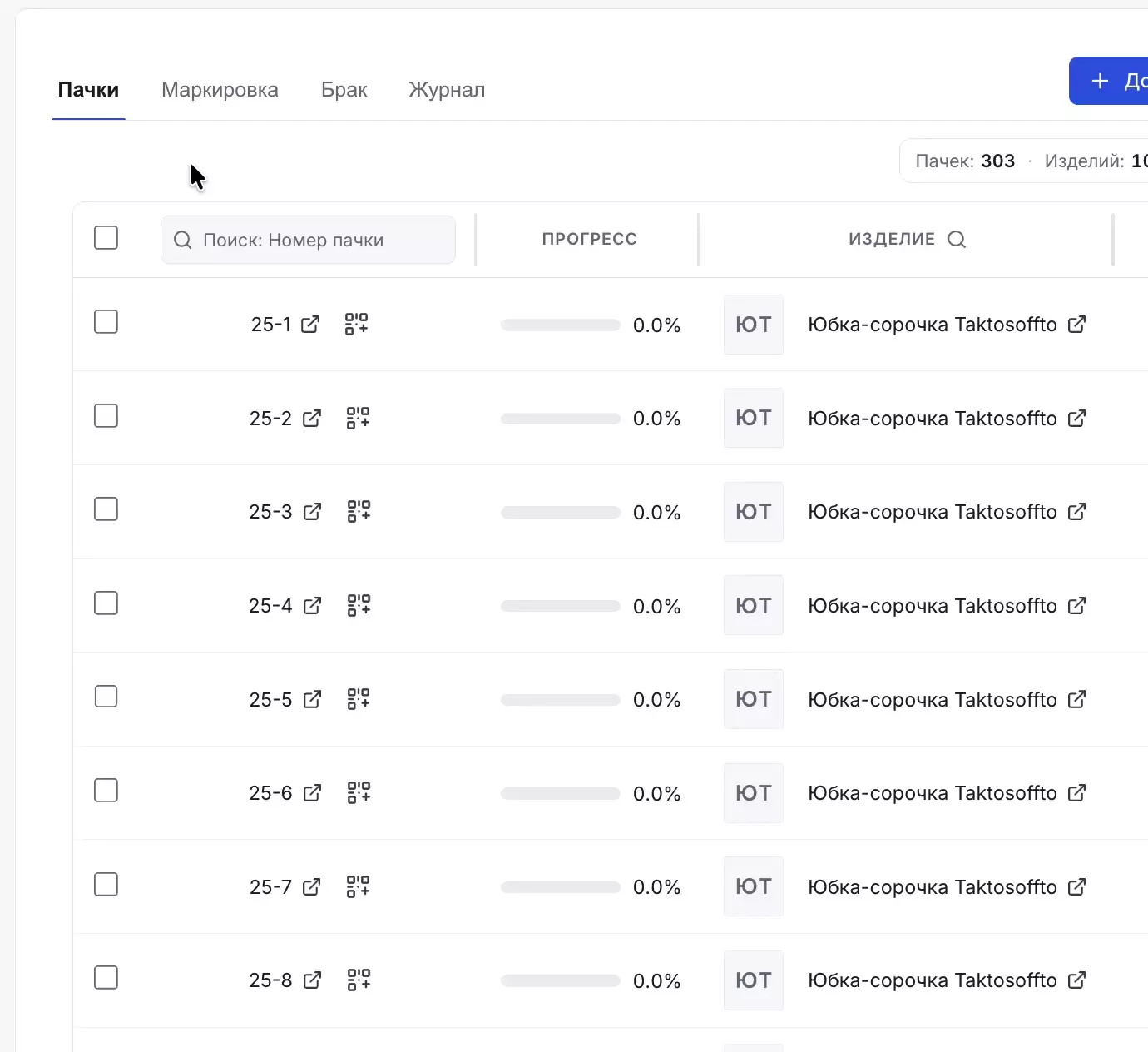Open batch 25-2 external link icon

(x=312, y=418)
